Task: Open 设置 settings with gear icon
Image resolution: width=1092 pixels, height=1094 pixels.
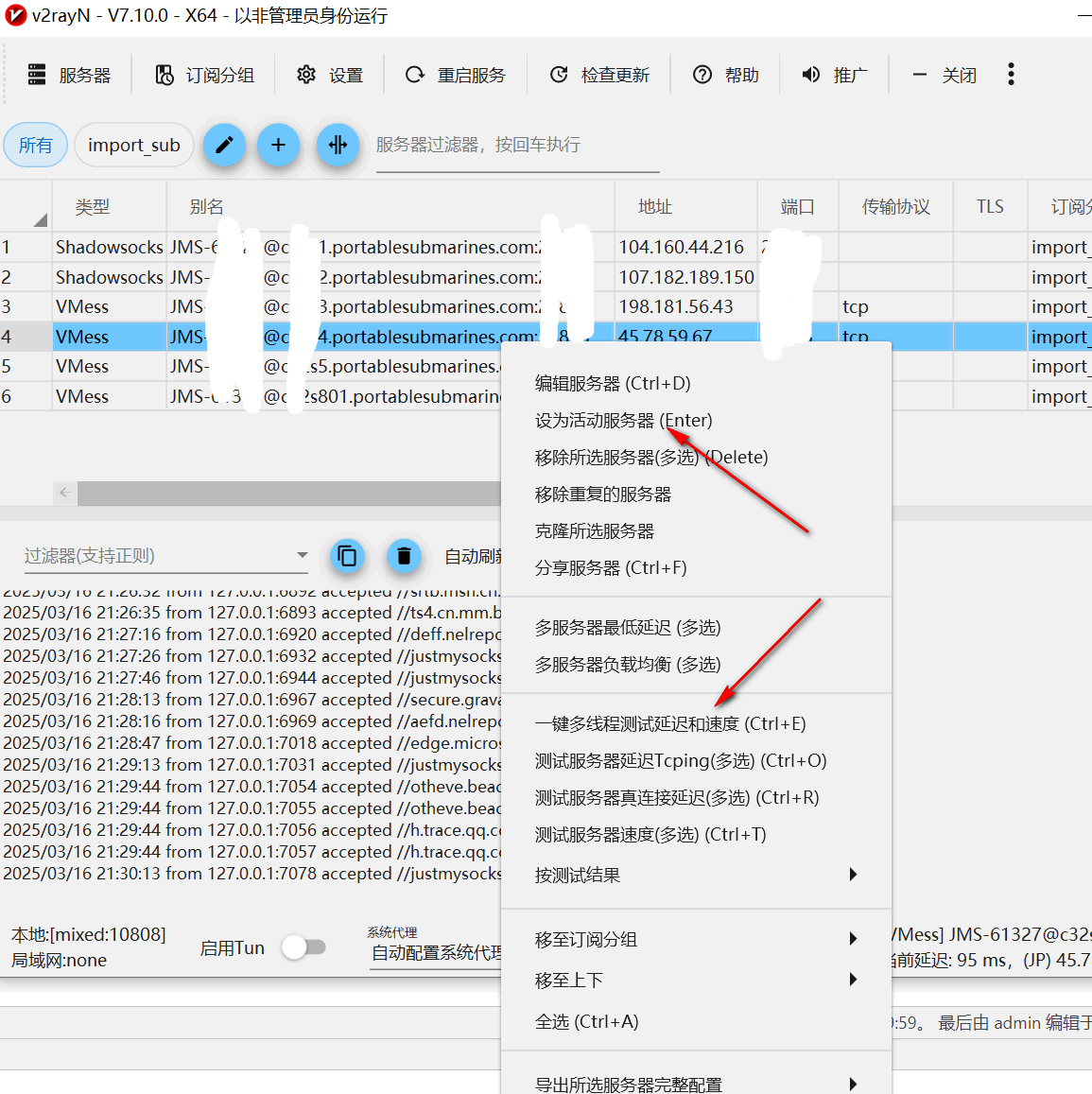Action: pyautogui.click(x=329, y=75)
